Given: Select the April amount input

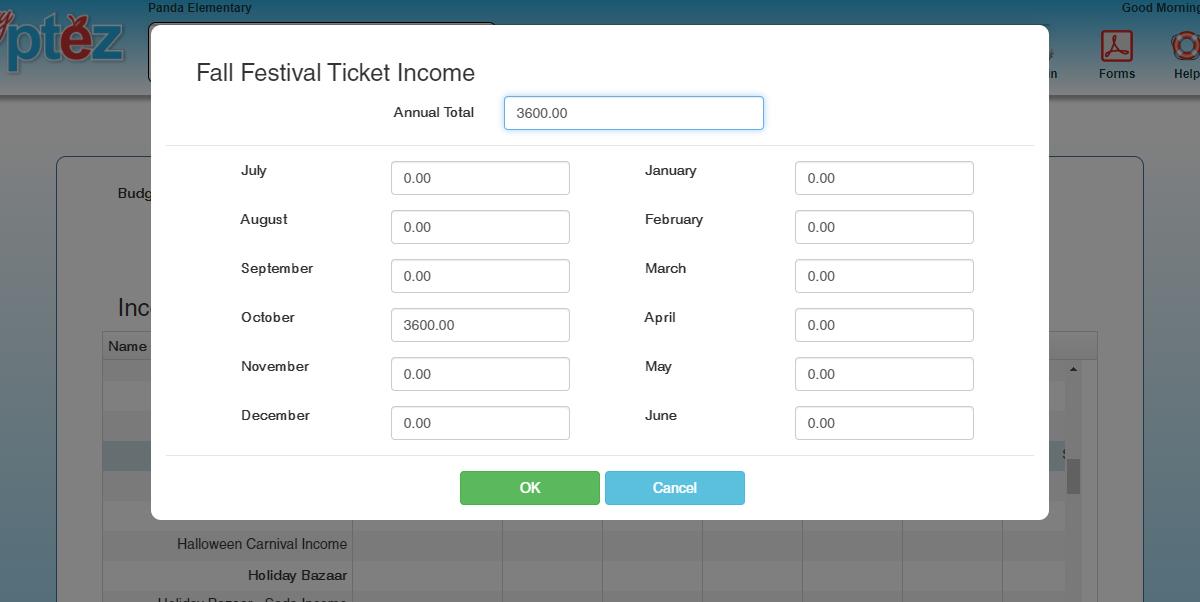Looking at the screenshot, I should click(884, 325).
